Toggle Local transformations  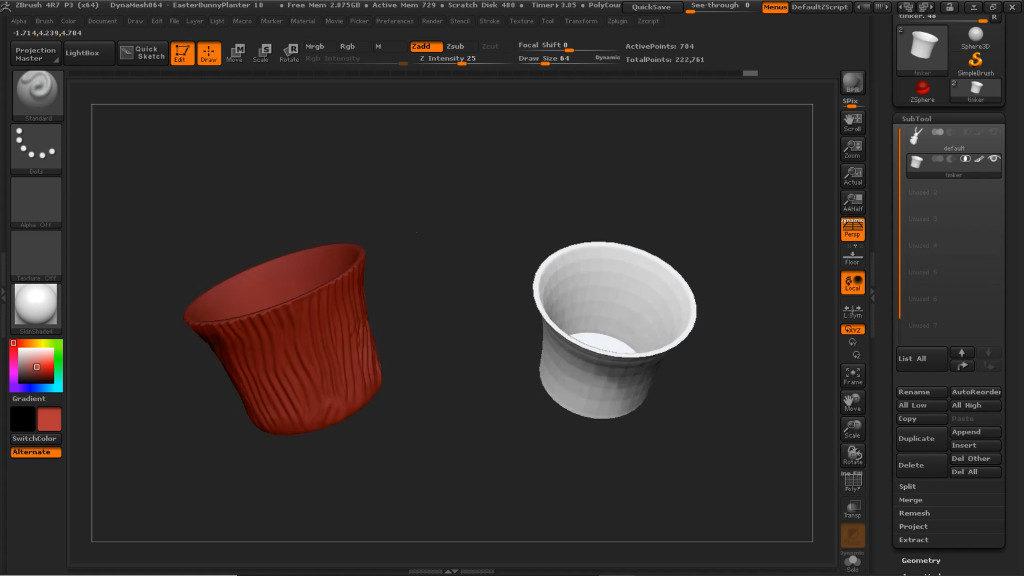click(852, 283)
